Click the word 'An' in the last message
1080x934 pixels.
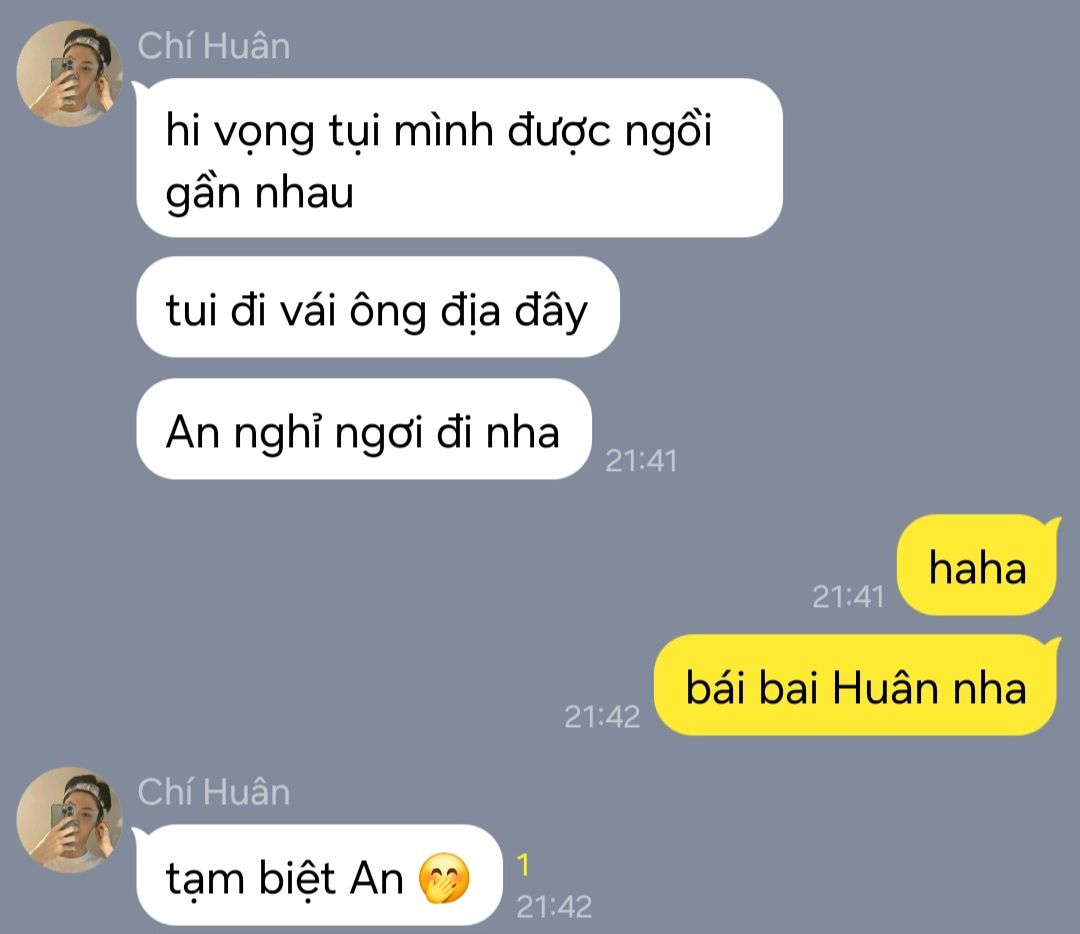tap(376, 878)
